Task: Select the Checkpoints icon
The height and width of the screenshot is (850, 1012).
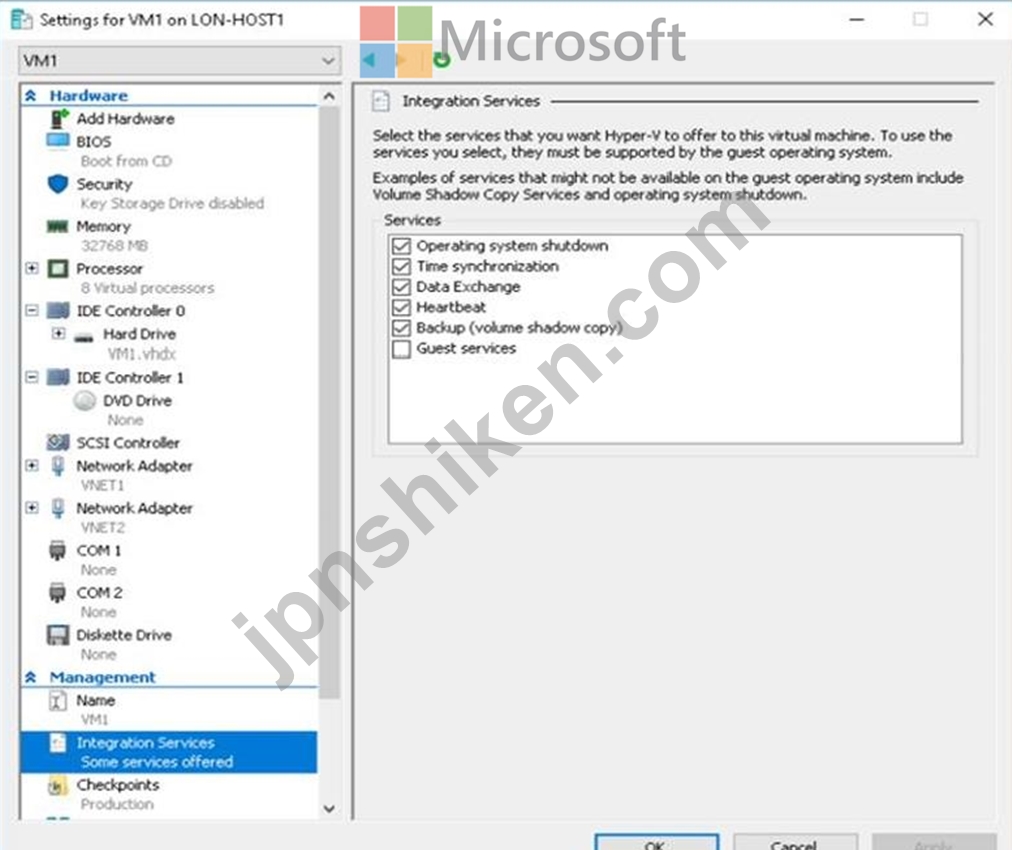Action: (57, 785)
